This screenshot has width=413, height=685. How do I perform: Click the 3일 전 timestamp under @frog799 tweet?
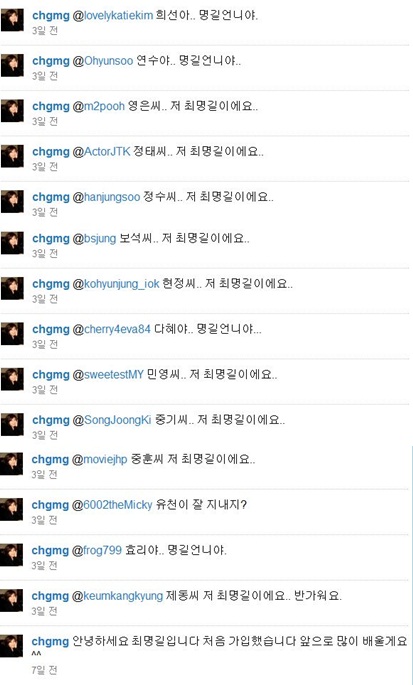coord(44,566)
